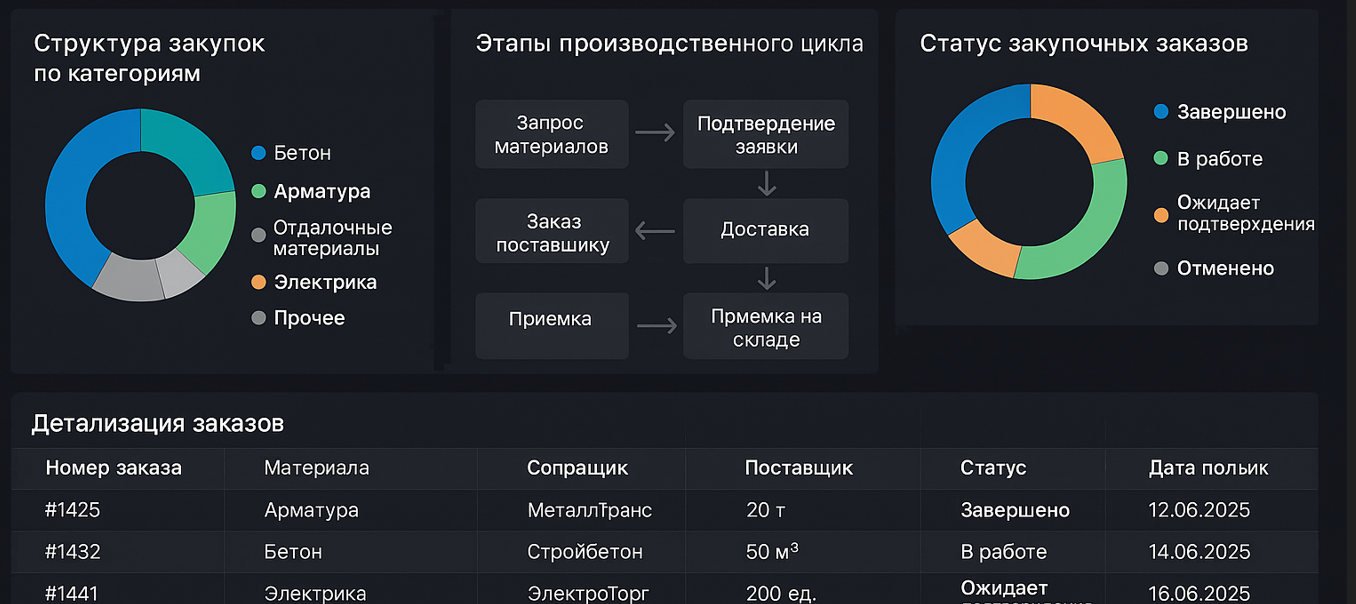Click the left arrow pointing to Заказ поставшику
The image size is (1356, 604).
(655, 231)
